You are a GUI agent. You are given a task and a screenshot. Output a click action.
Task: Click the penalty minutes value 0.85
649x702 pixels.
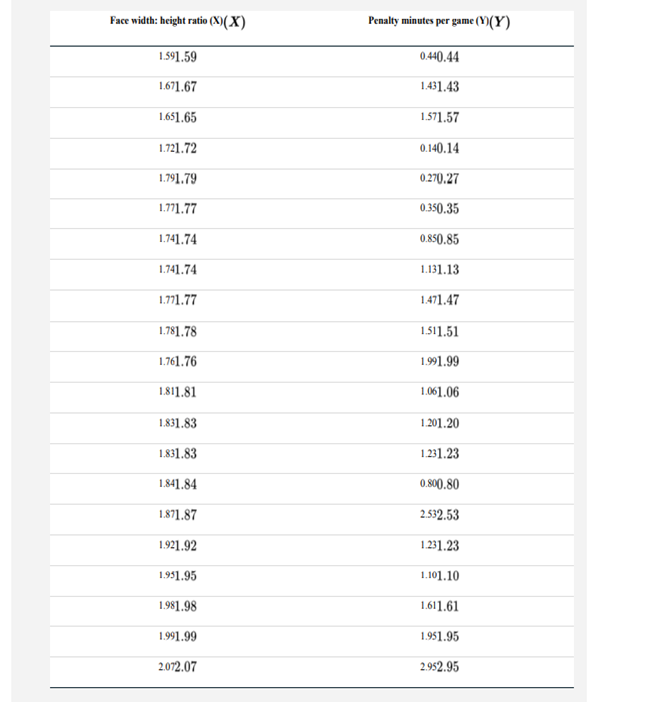click(x=440, y=240)
